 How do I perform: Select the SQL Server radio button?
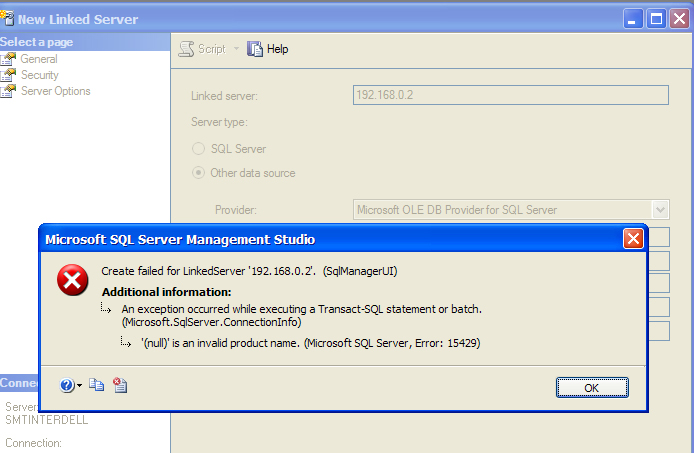click(198, 148)
